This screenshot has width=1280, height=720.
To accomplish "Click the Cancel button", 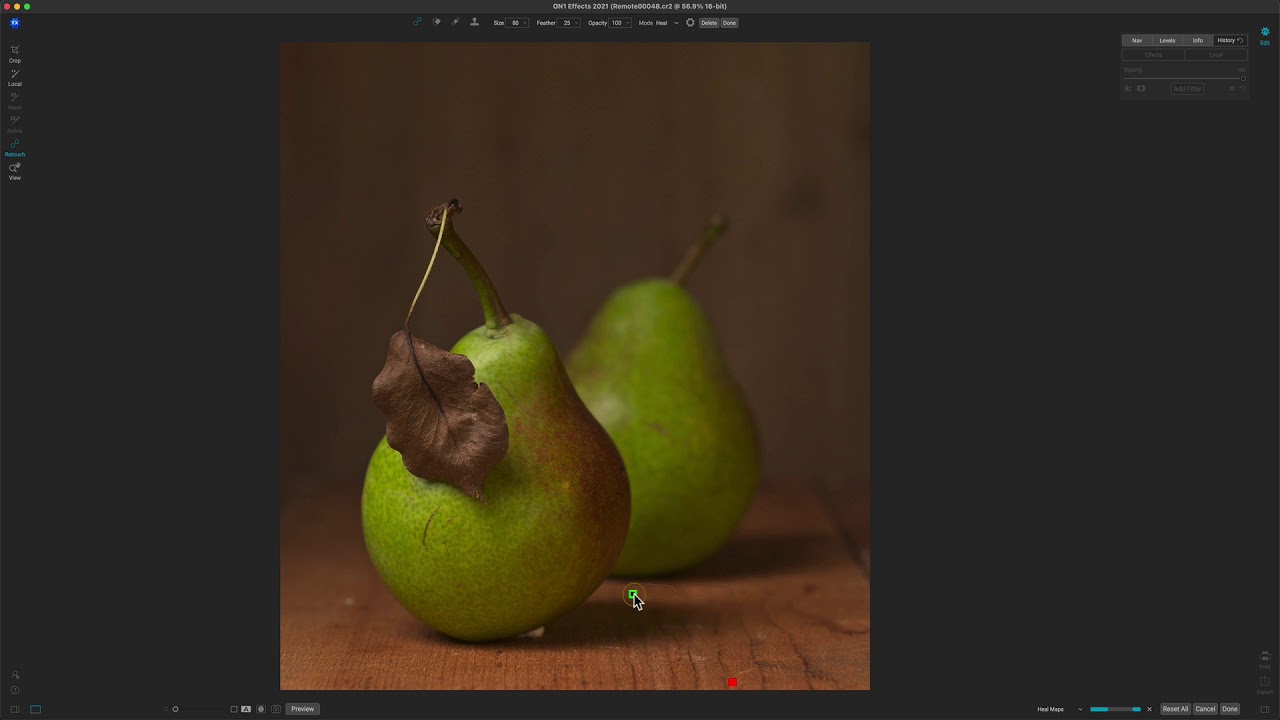I will (x=1205, y=709).
